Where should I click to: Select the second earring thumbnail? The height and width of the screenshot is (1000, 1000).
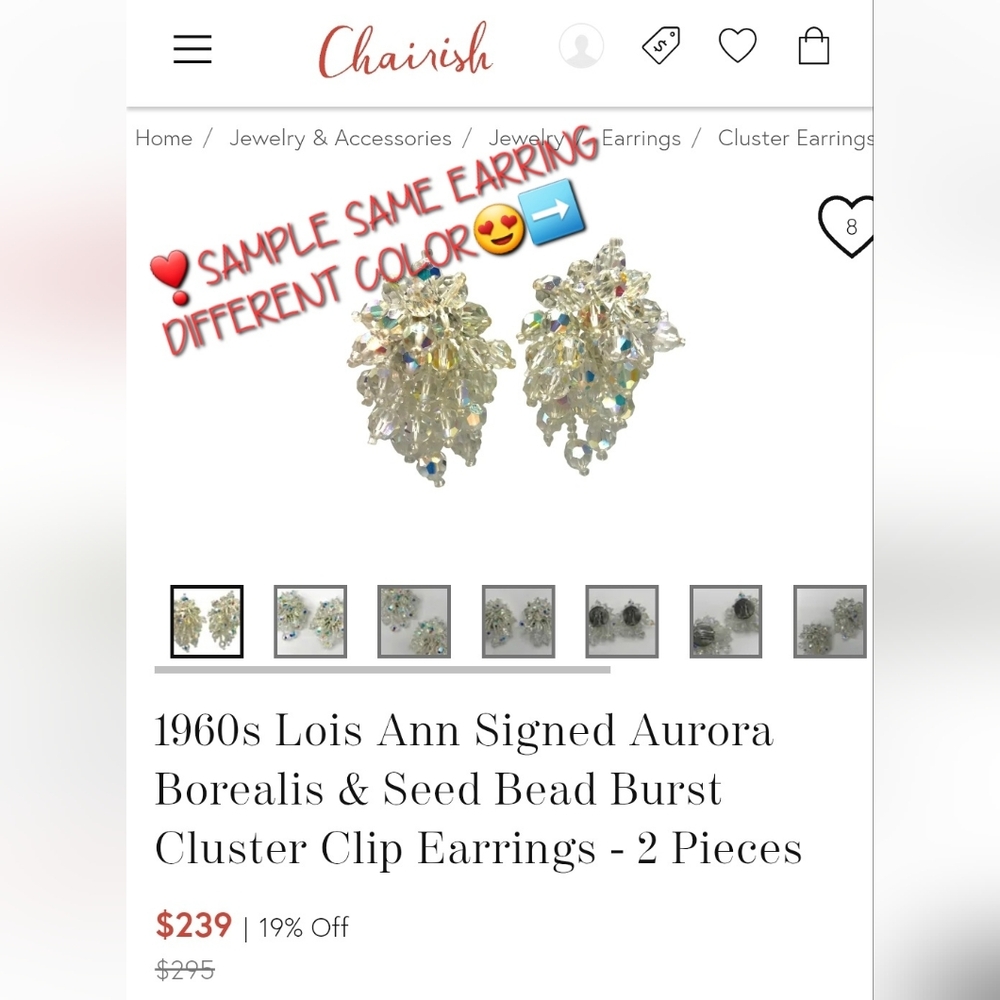311,621
